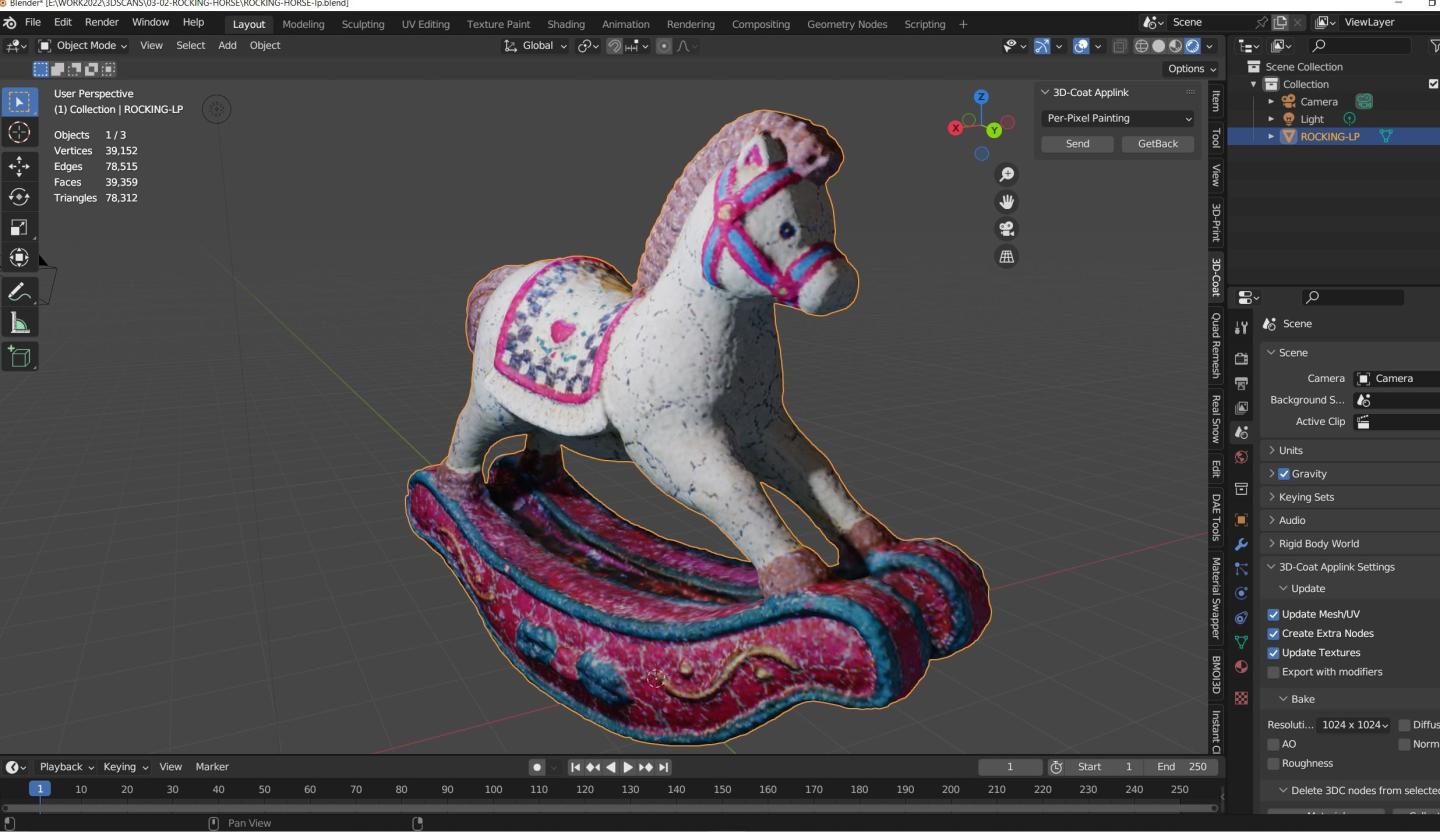Select the Move tool

point(19,166)
